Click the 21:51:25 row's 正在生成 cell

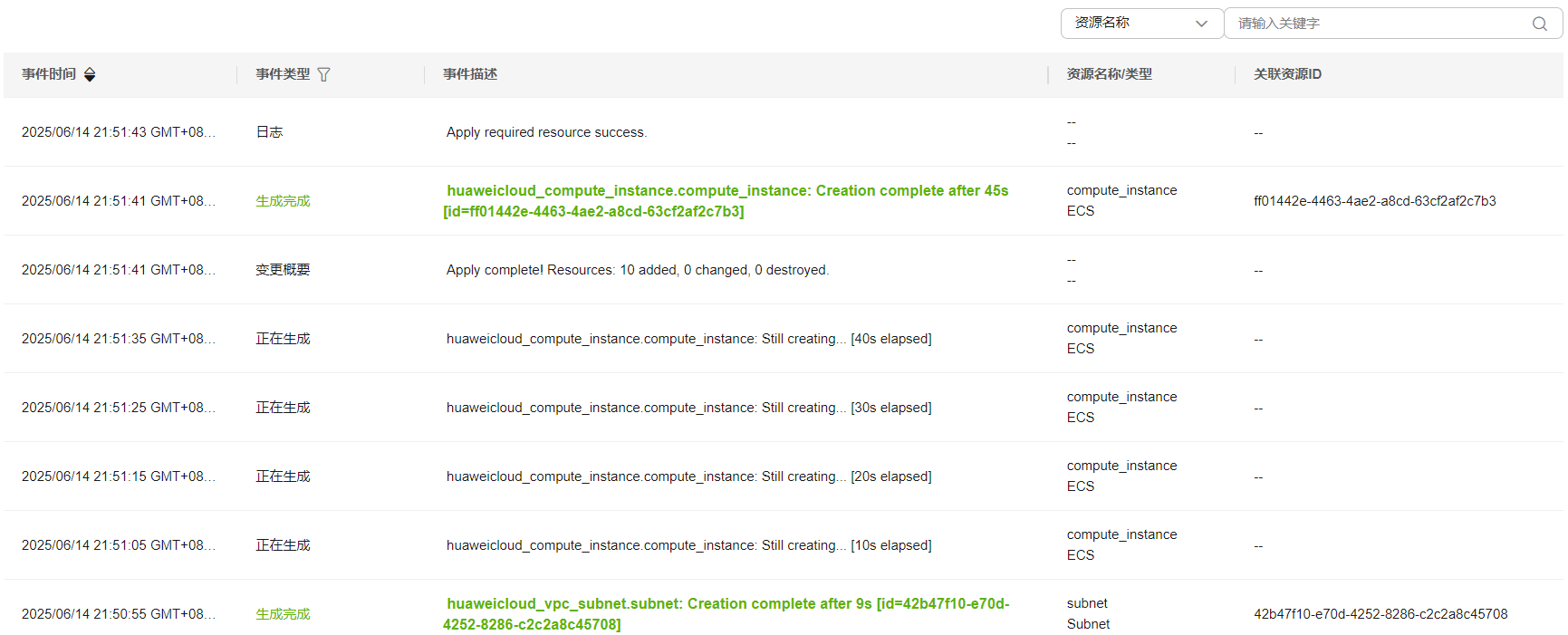(283, 408)
